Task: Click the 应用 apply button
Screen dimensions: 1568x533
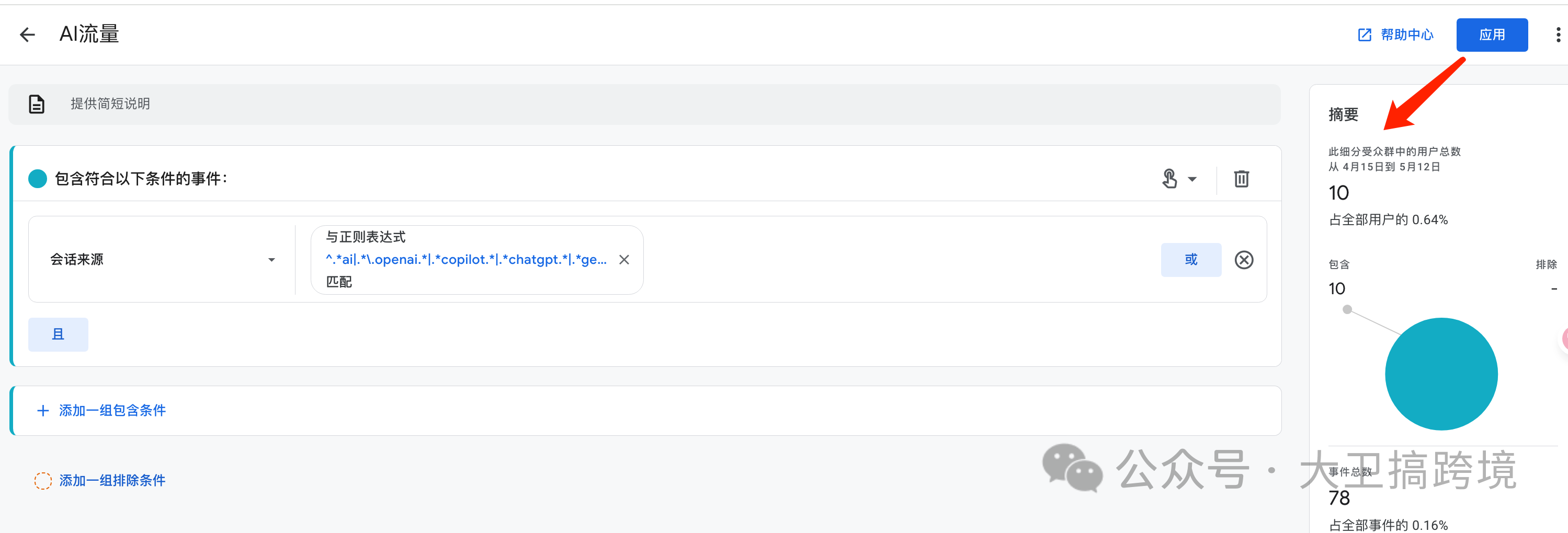Action: [x=1491, y=34]
